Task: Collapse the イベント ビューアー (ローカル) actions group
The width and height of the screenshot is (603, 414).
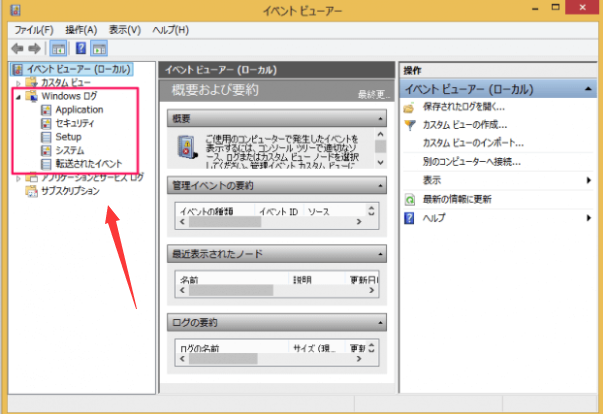Action: (x=588, y=89)
